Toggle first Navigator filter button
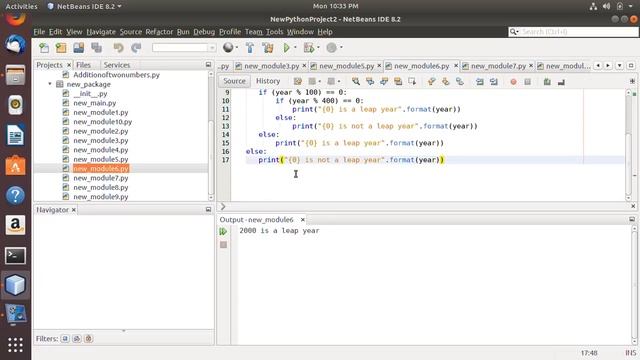 click(65, 338)
